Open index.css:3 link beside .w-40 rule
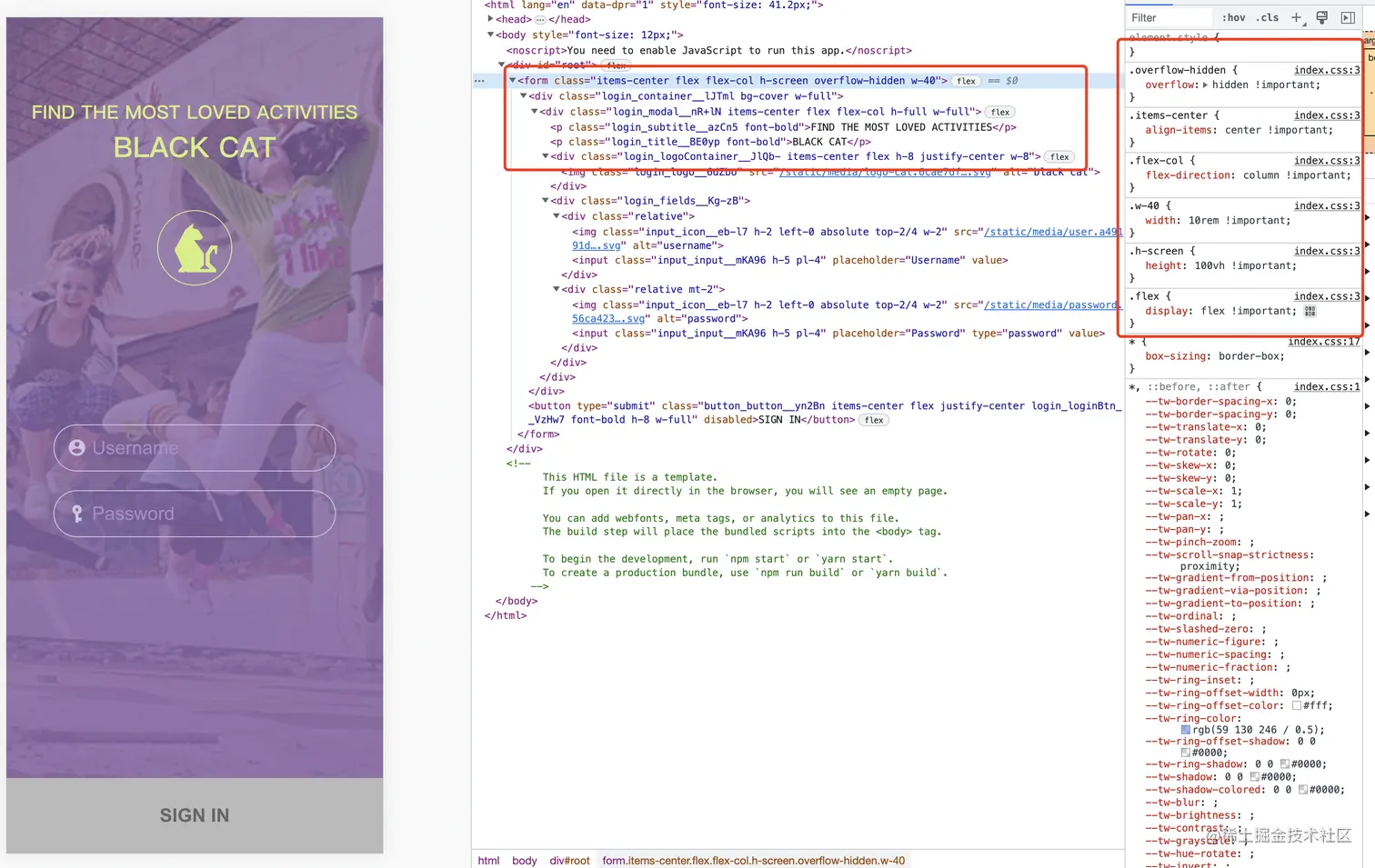The width and height of the screenshot is (1375, 868). click(1327, 206)
